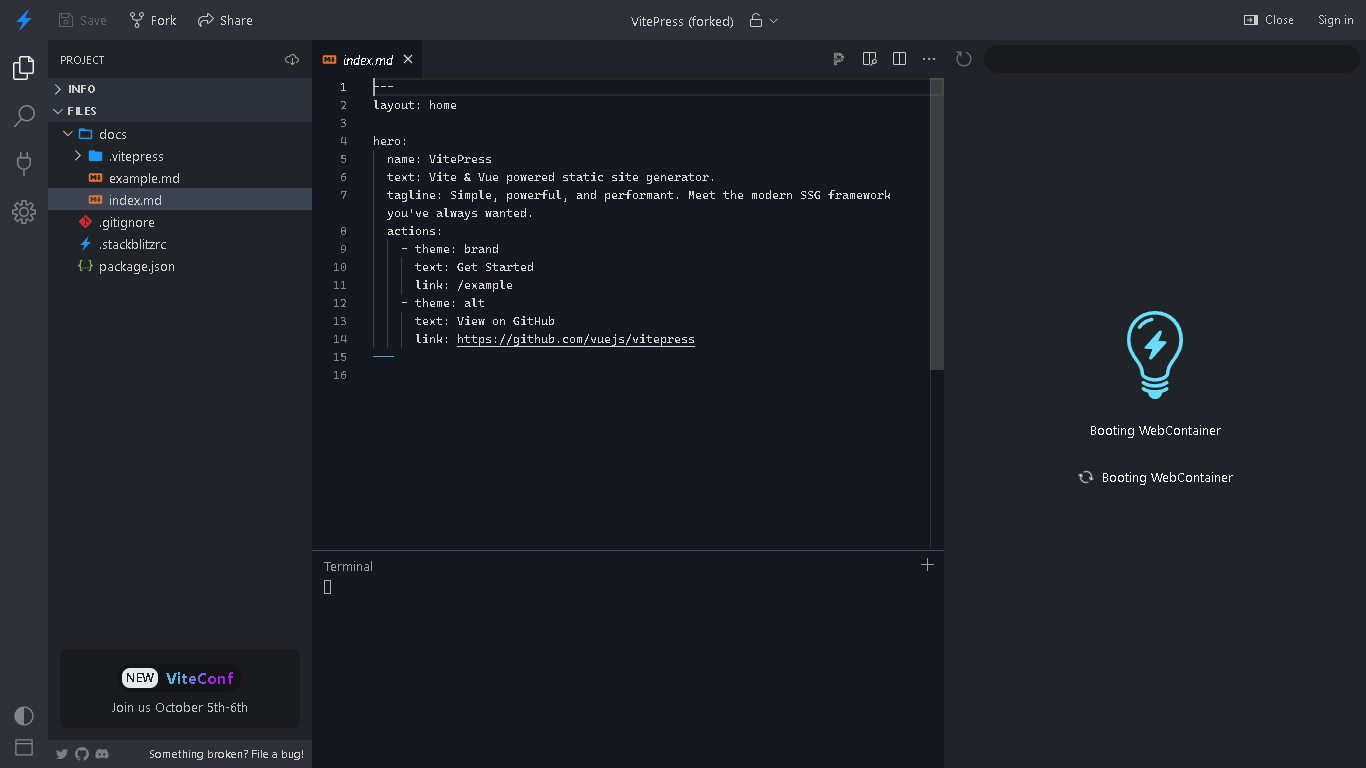
Task: Open the preview in editor icon
Action: tap(869, 59)
